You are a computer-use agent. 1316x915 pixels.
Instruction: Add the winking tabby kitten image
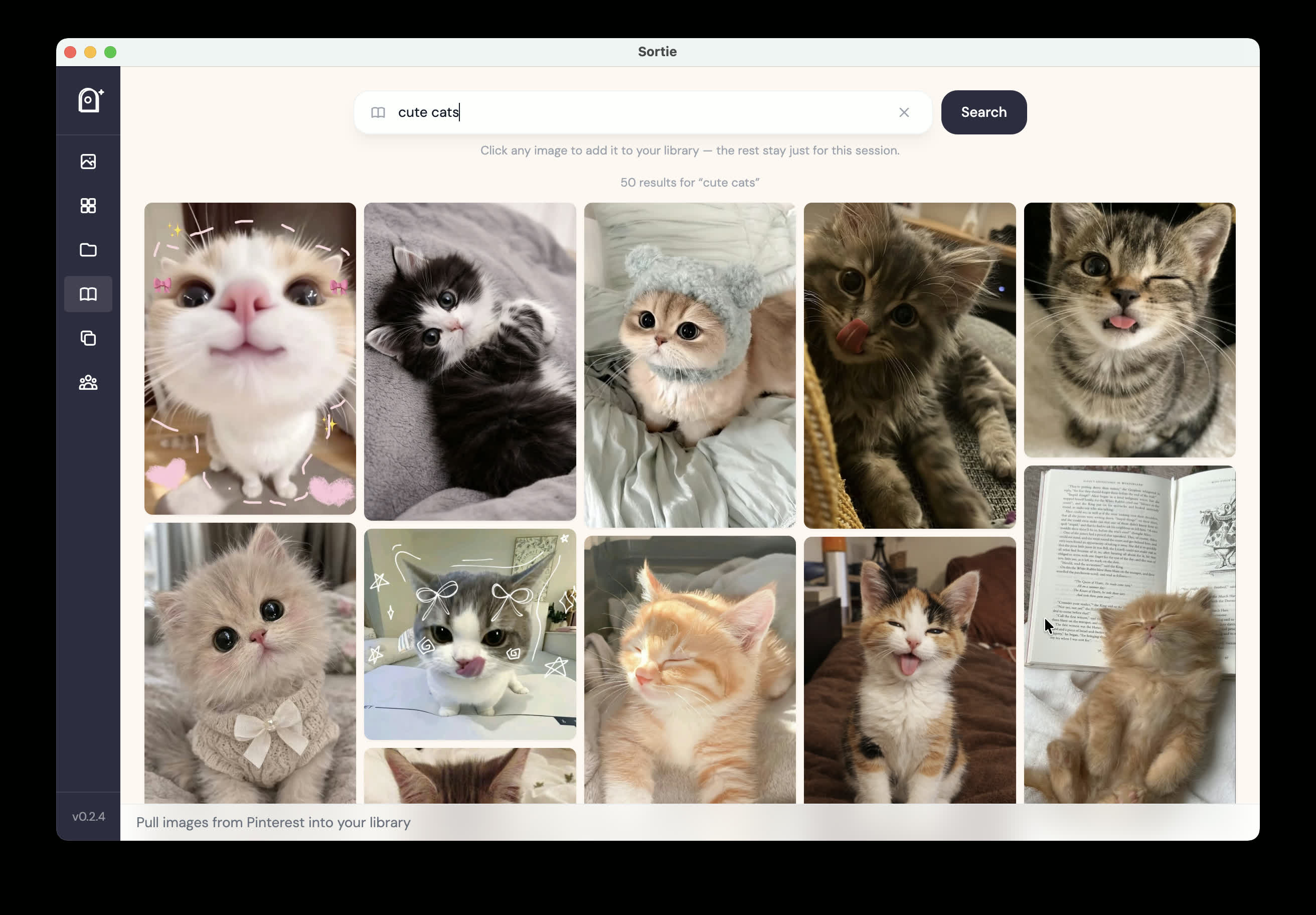(x=1129, y=330)
